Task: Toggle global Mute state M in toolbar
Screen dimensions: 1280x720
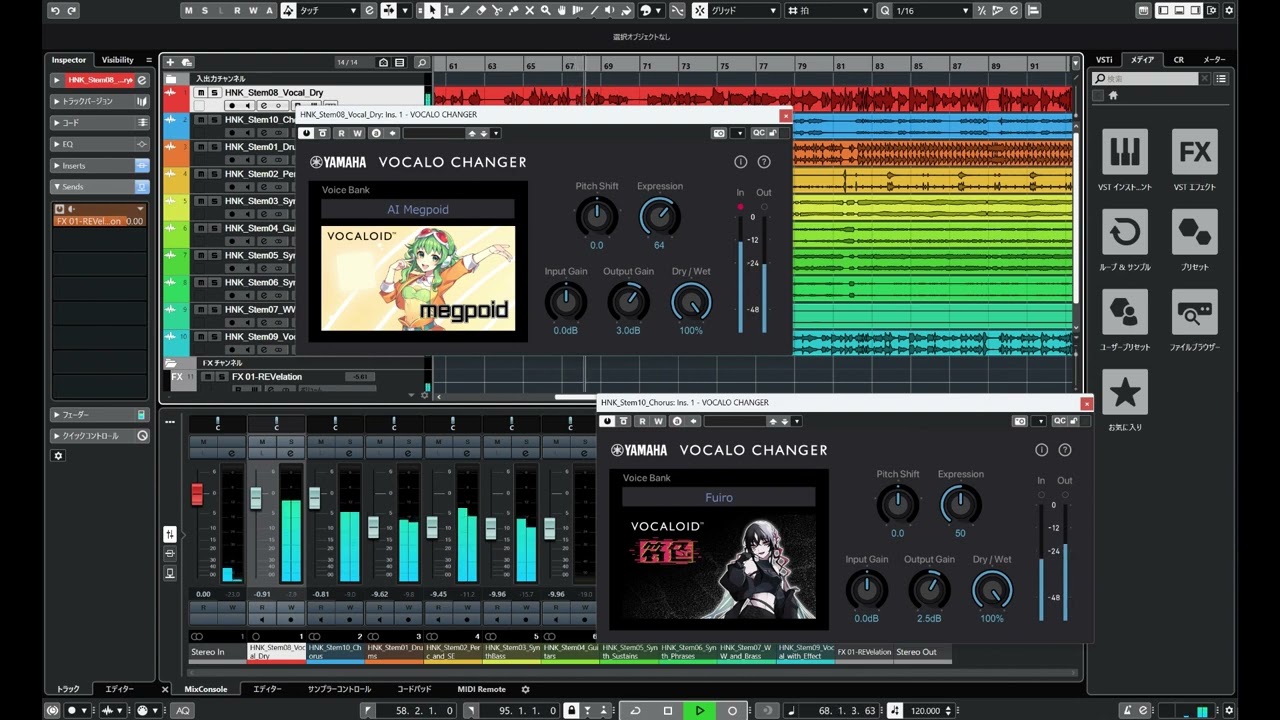Action: pos(189,10)
